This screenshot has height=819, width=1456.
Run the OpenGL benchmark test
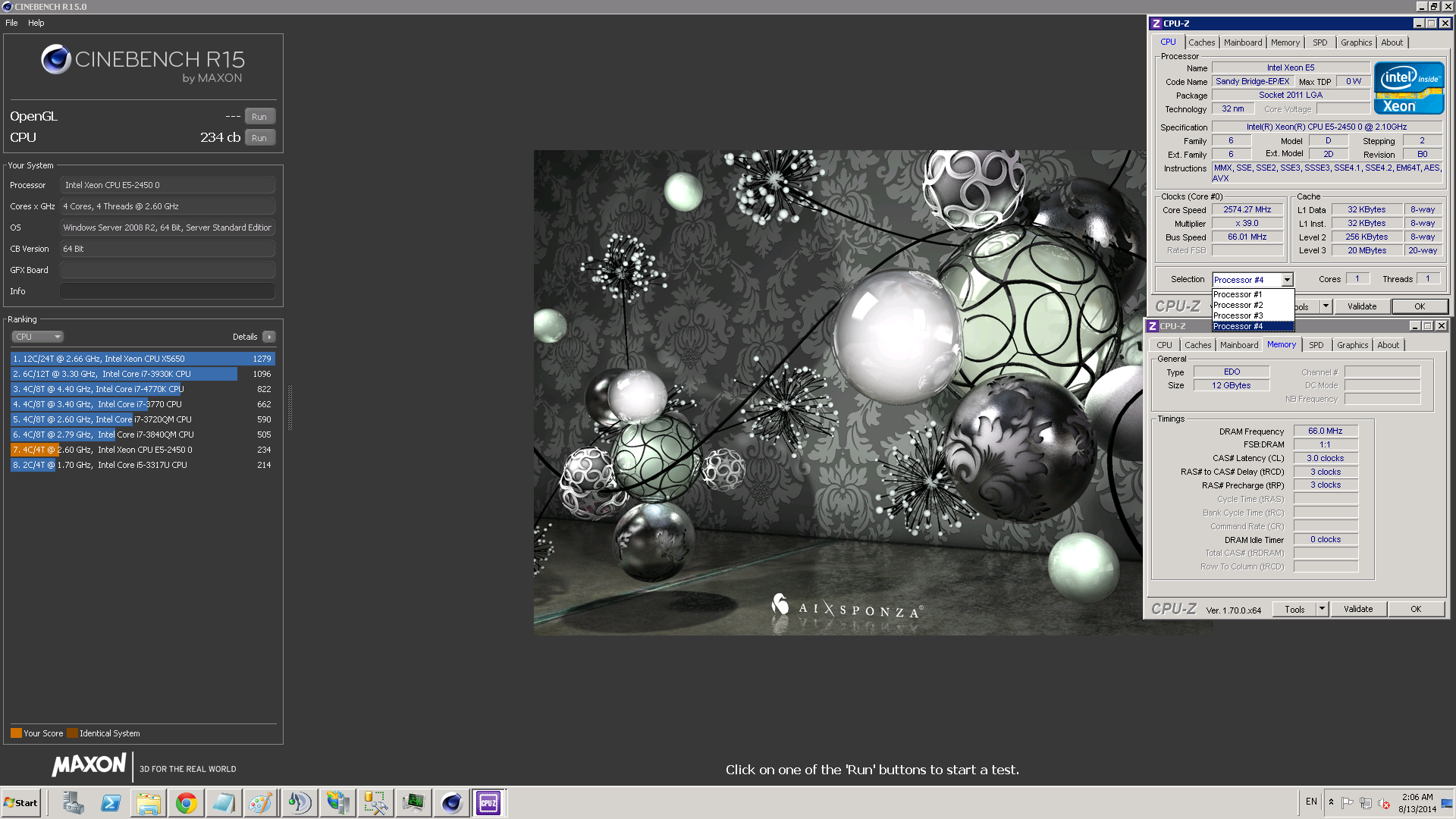(x=259, y=117)
